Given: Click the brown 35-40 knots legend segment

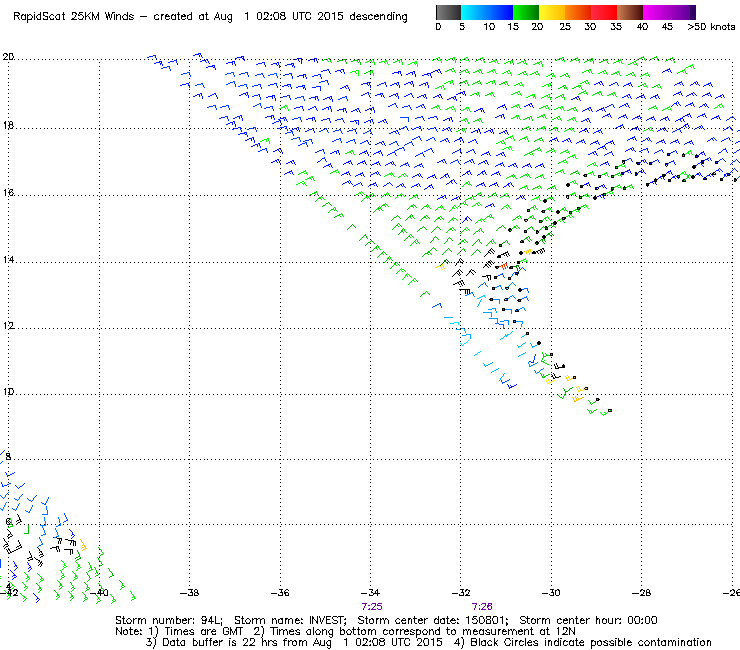Looking at the screenshot, I should click(630, 12).
